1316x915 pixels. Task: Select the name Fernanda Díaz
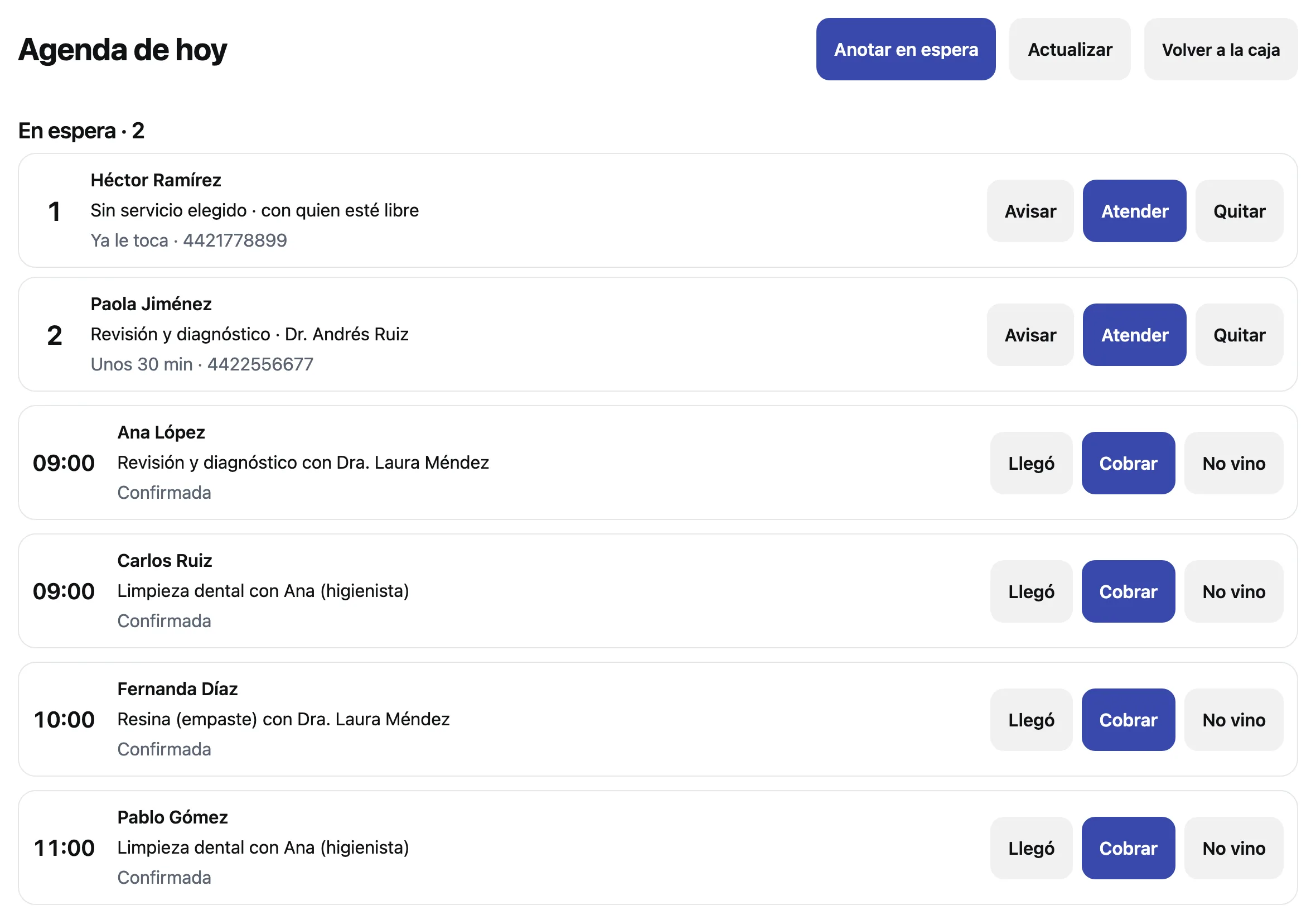coord(177,689)
